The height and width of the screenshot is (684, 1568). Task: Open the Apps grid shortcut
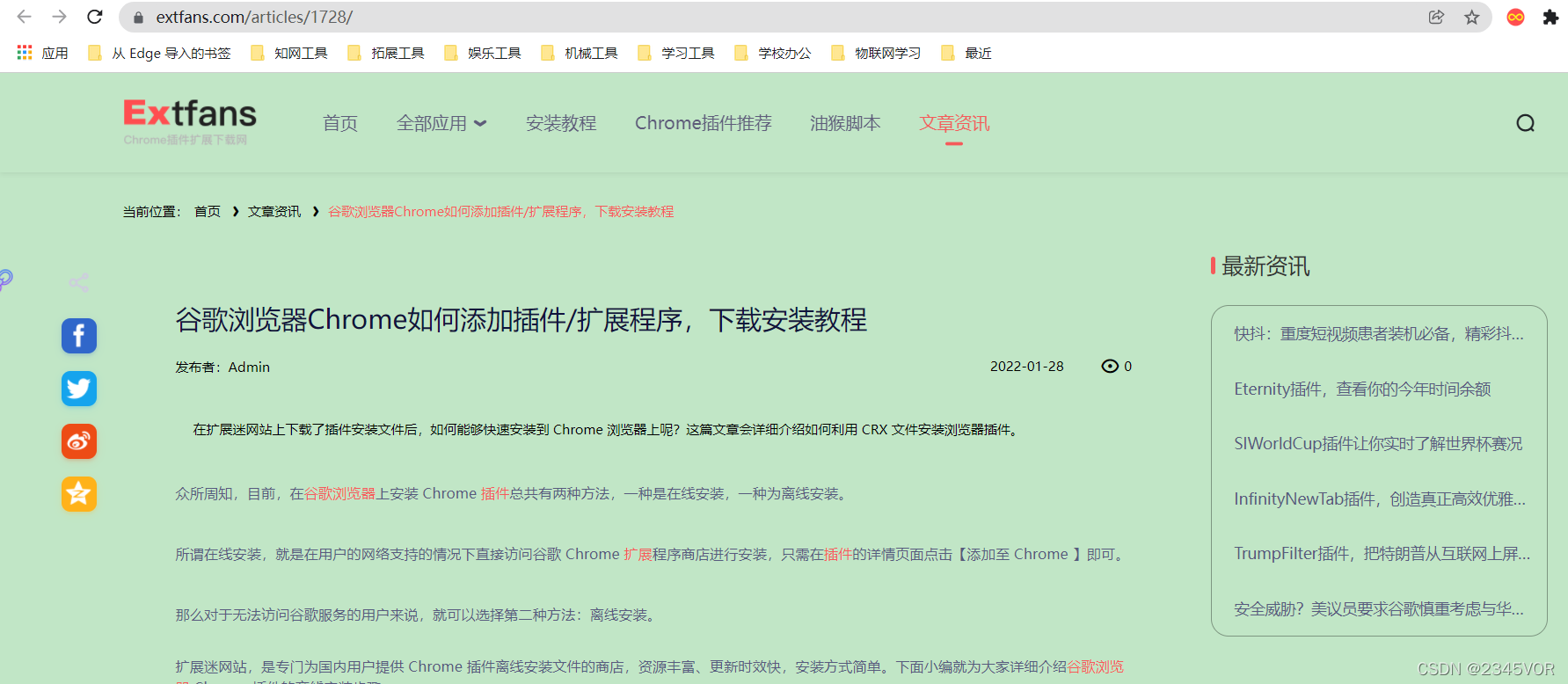(42, 53)
